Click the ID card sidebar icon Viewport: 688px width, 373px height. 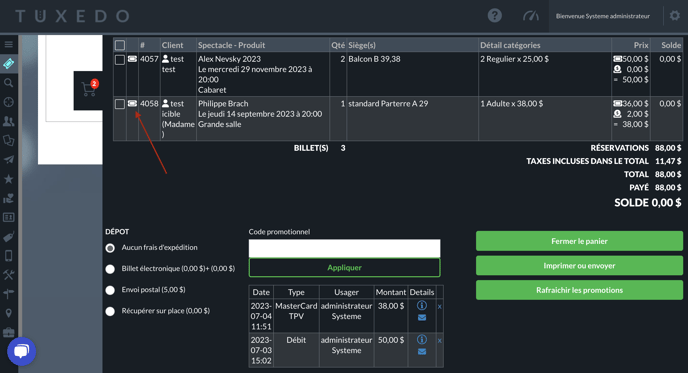point(8,218)
